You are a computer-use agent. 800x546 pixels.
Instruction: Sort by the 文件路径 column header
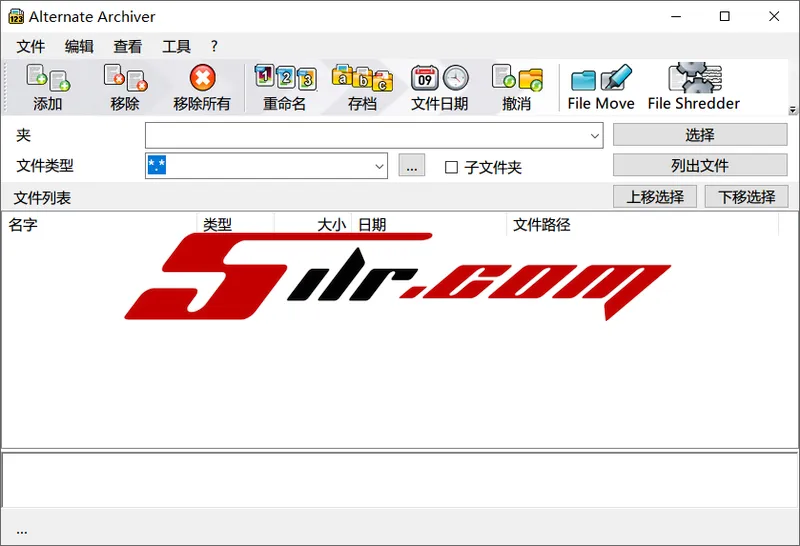click(643, 225)
